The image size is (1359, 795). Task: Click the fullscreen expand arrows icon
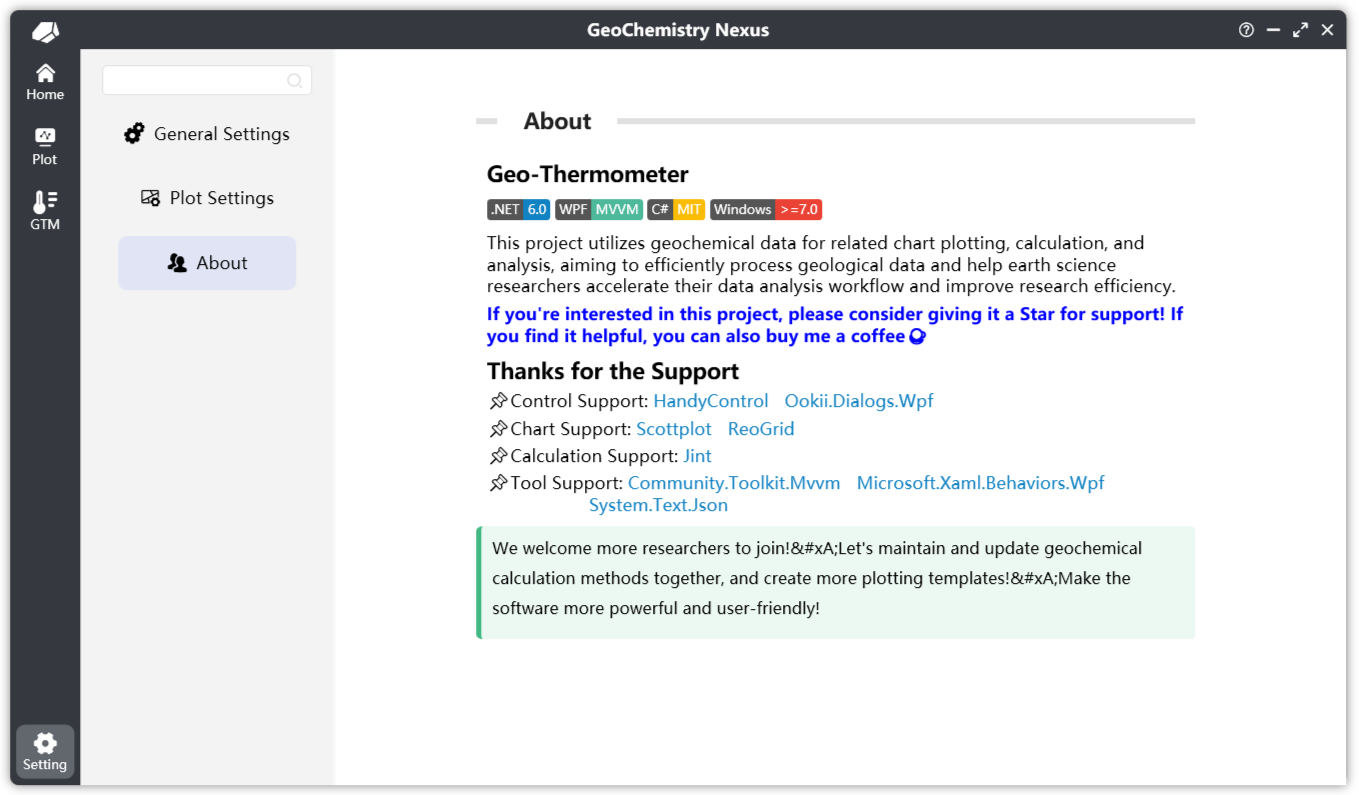(1300, 30)
